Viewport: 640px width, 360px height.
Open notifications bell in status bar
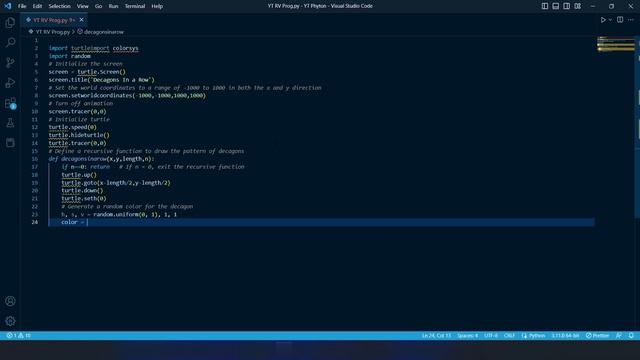[x=631, y=336]
